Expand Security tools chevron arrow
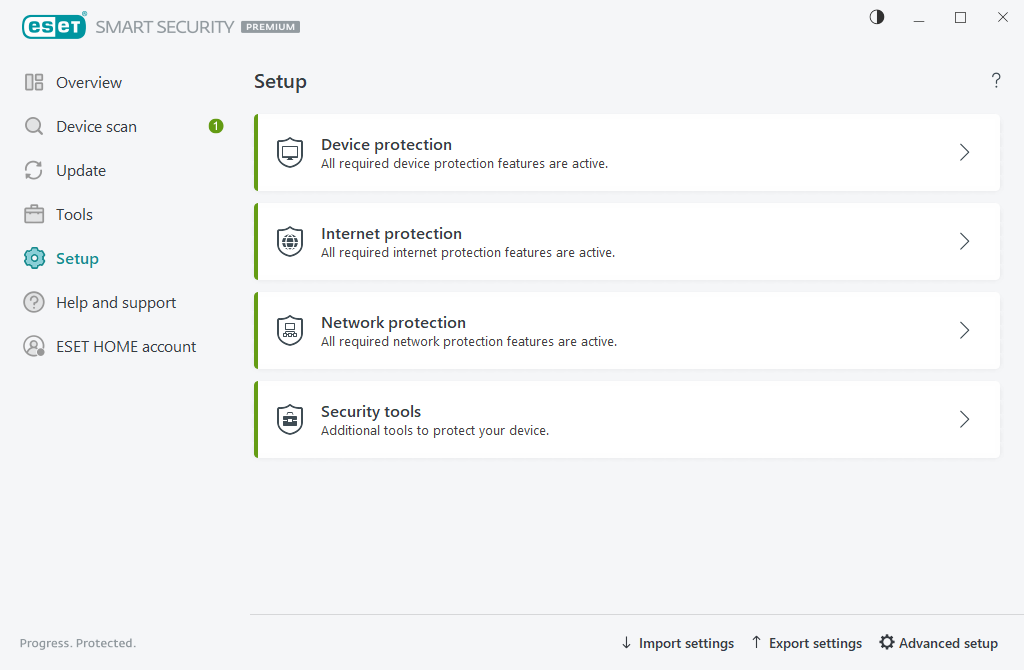 [964, 419]
